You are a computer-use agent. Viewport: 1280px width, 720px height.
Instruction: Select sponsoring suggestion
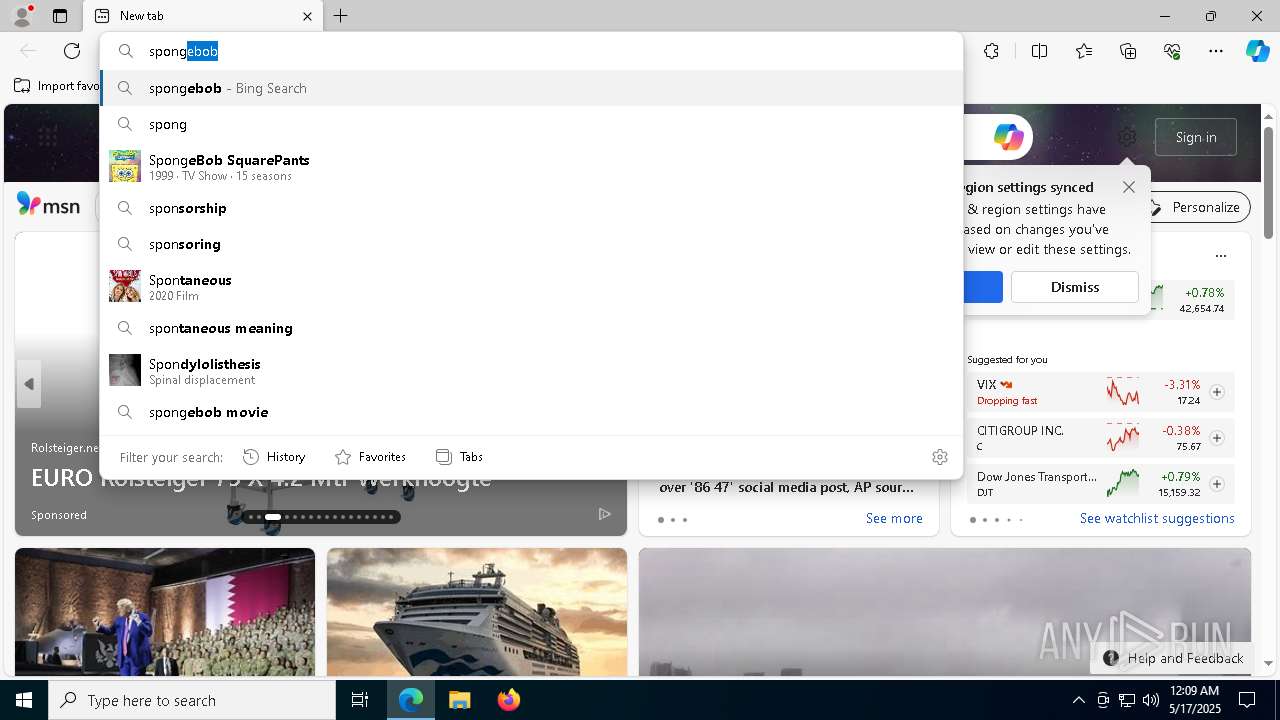[x=531, y=244]
